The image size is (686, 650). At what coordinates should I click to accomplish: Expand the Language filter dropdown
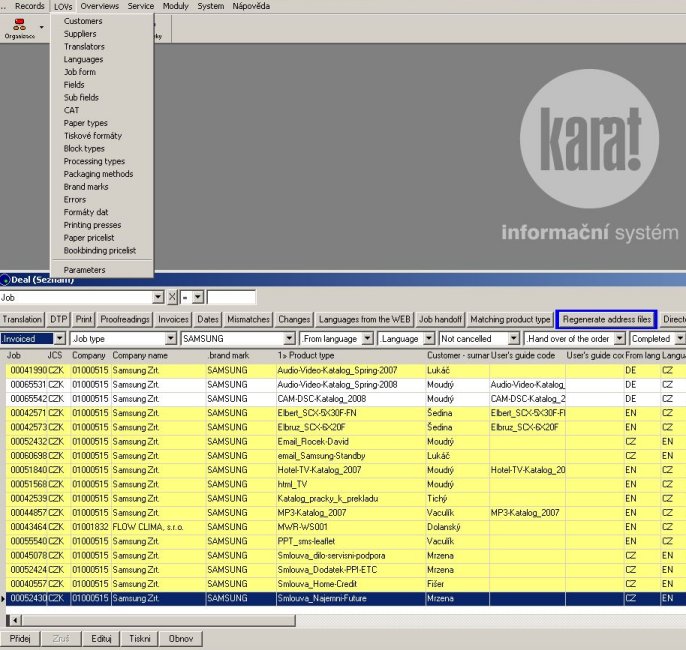coord(429,339)
